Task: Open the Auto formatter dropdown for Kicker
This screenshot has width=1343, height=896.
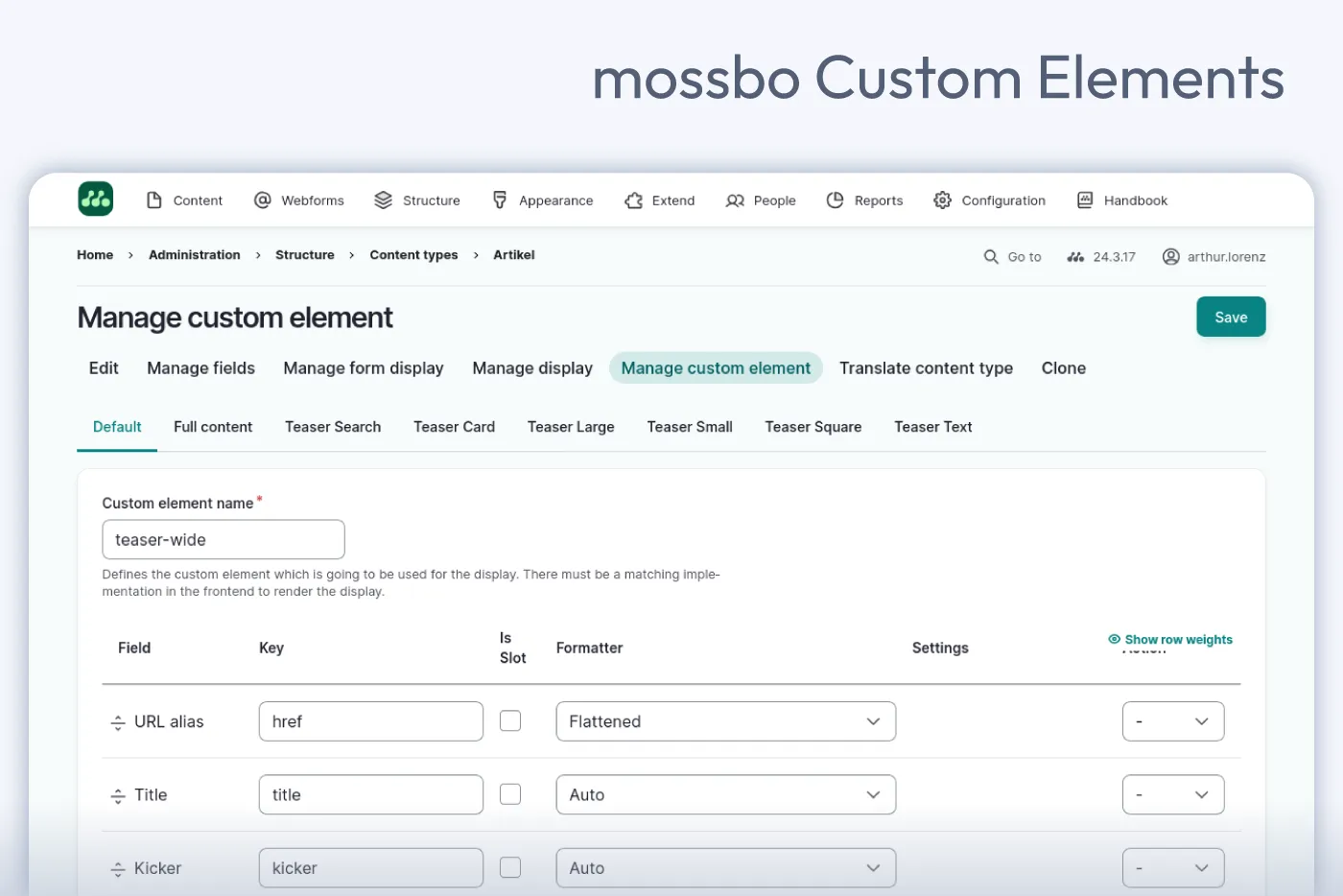Action: pyautogui.click(x=726, y=868)
